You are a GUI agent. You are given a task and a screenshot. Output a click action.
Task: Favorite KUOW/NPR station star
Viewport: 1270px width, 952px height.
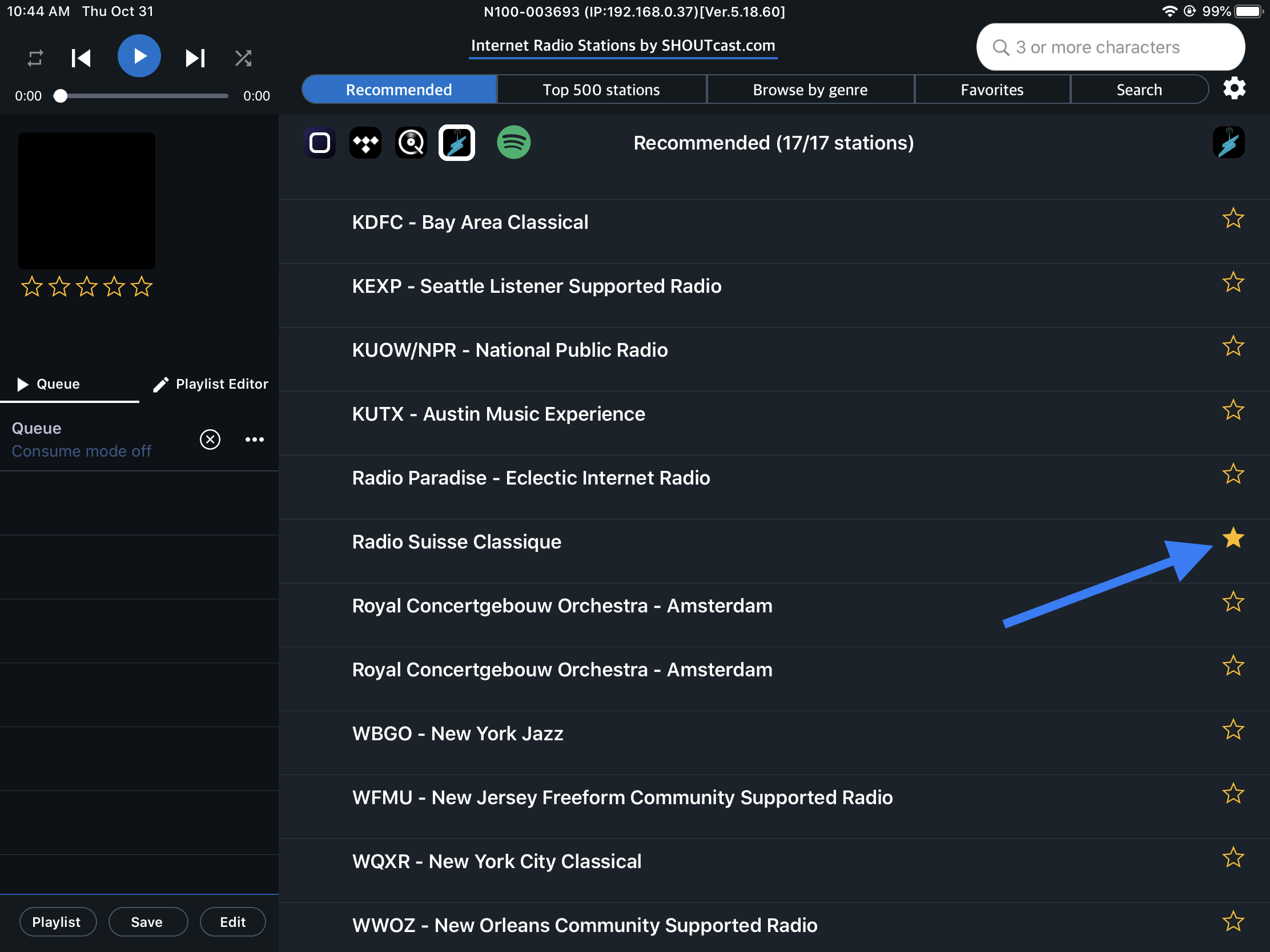(x=1233, y=346)
